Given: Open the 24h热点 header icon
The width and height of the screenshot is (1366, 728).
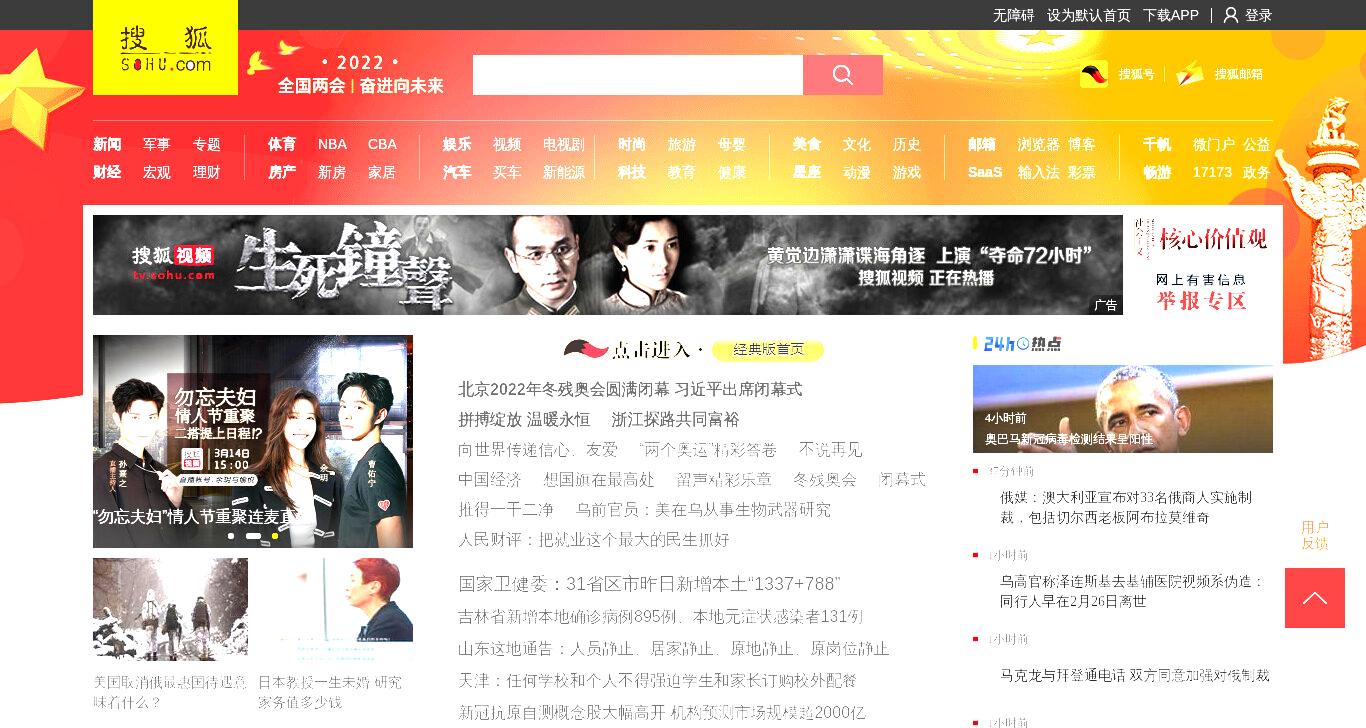Looking at the screenshot, I should (x=1017, y=344).
